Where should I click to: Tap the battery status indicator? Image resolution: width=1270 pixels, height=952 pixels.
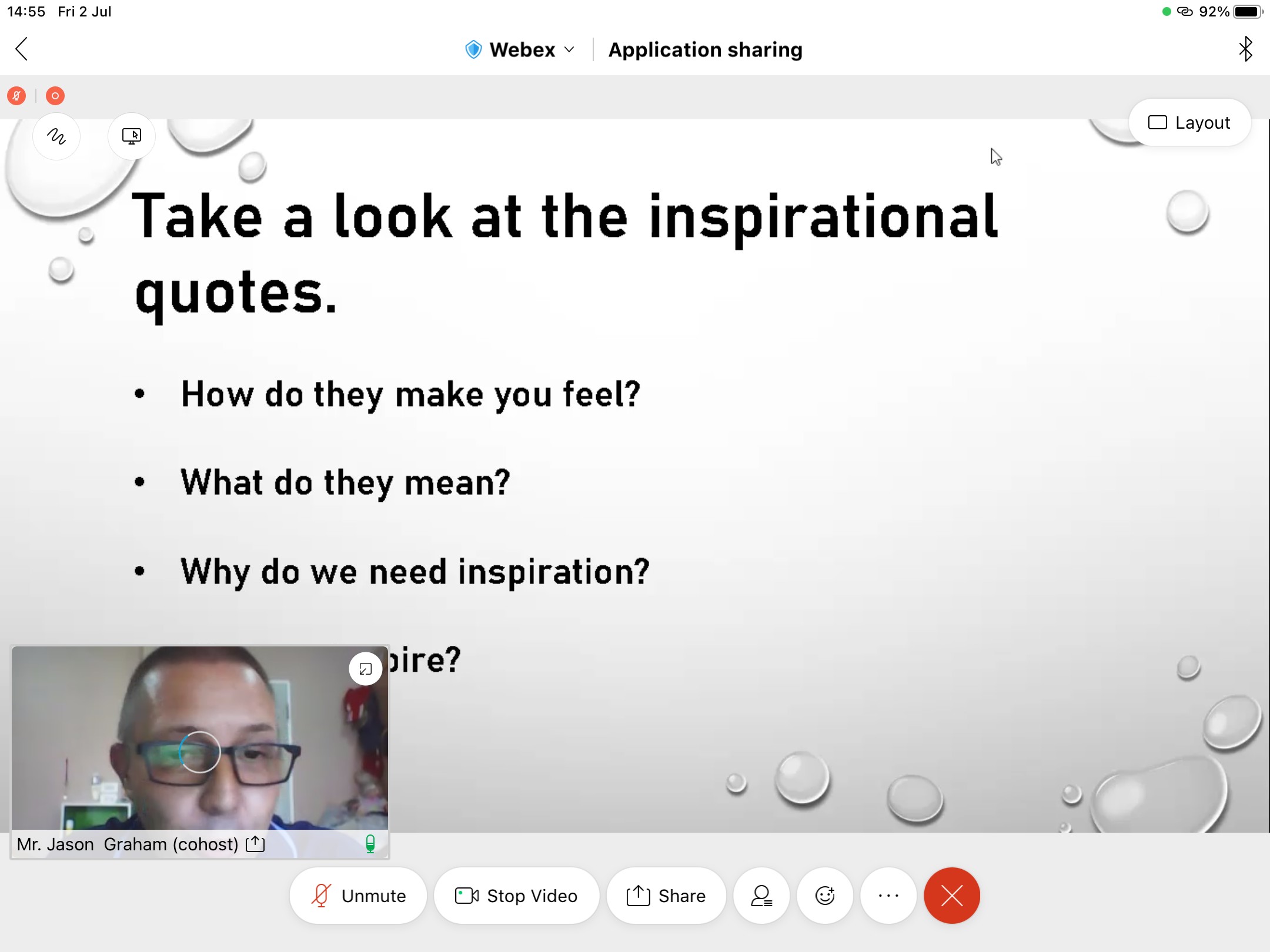(x=1248, y=12)
